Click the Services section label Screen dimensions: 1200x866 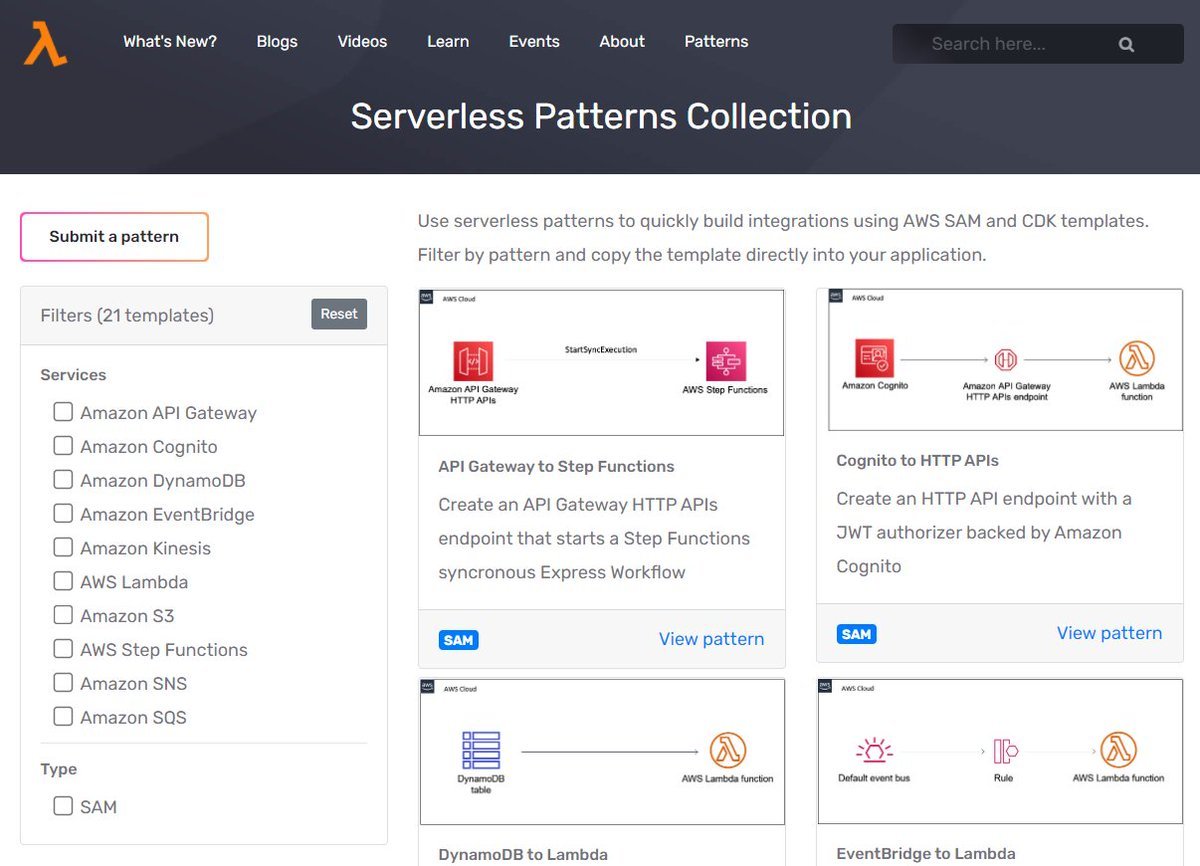coord(73,375)
